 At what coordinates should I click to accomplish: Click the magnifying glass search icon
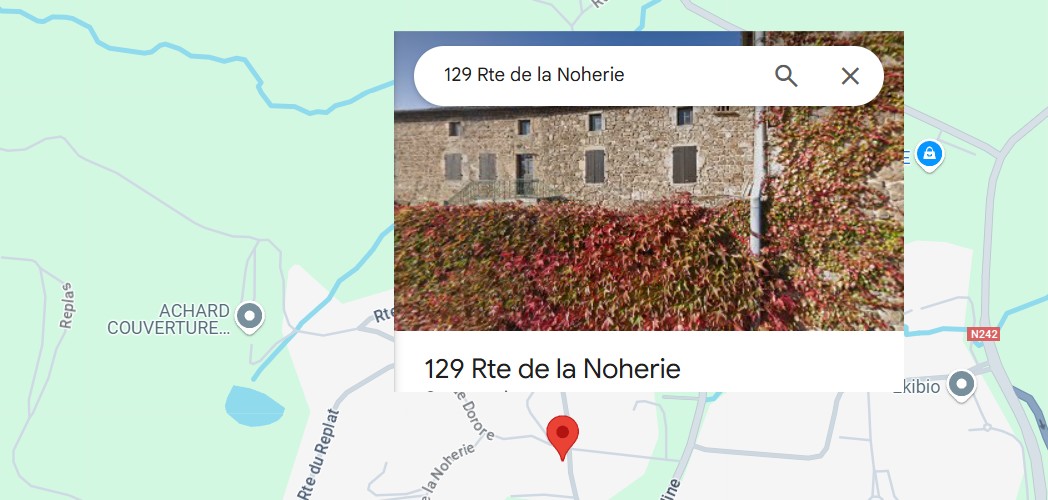click(x=786, y=76)
